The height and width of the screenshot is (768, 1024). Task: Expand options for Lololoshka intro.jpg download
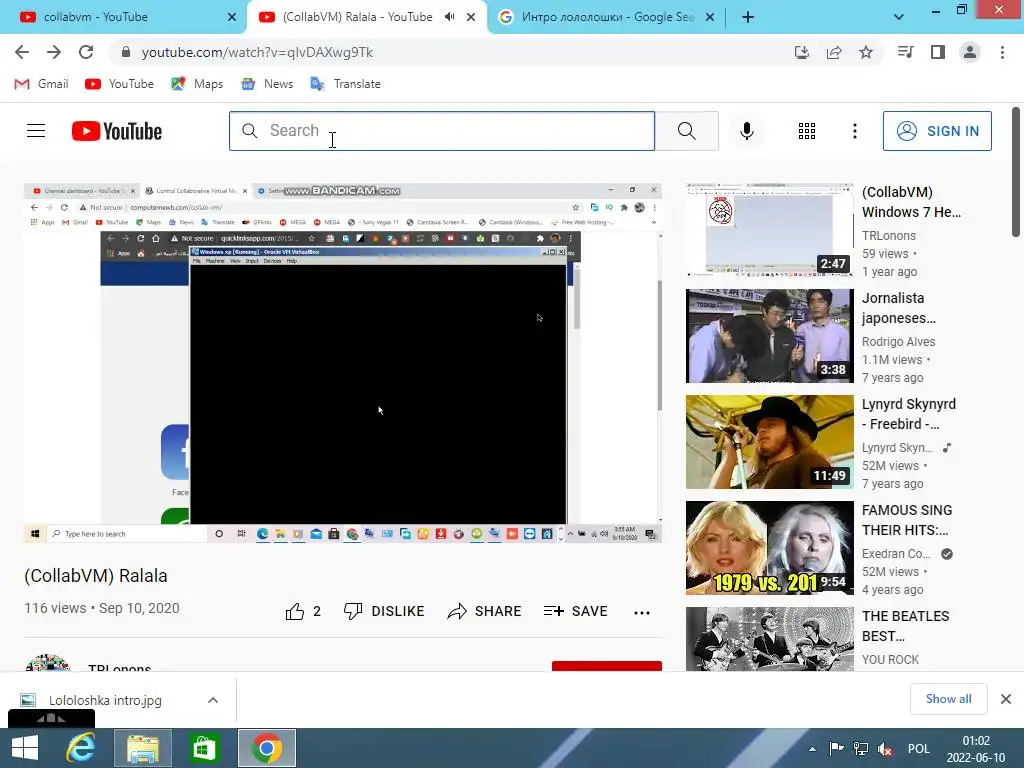pos(213,700)
